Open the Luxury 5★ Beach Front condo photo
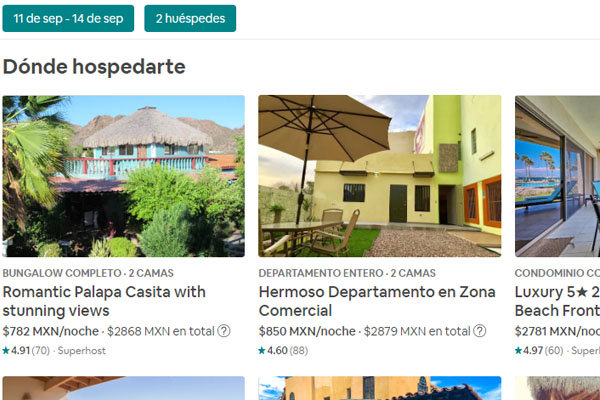 click(558, 176)
